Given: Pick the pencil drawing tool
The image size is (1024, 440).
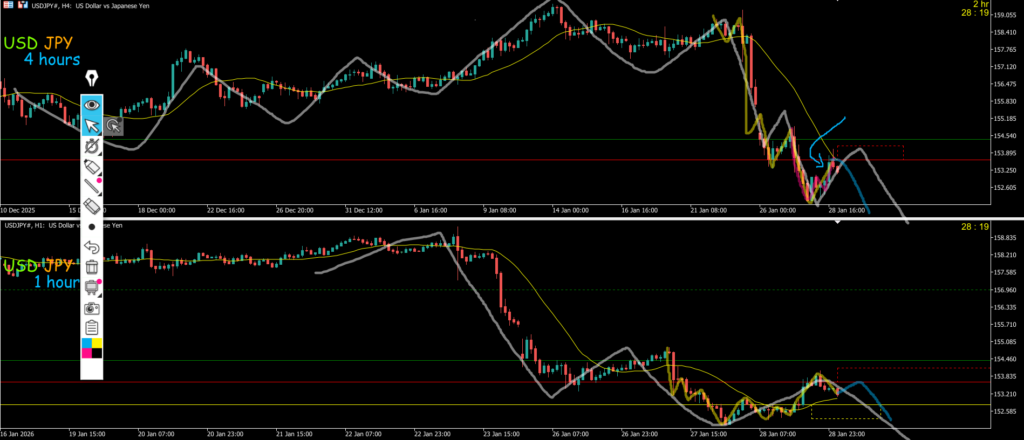Looking at the screenshot, I should (x=92, y=185).
